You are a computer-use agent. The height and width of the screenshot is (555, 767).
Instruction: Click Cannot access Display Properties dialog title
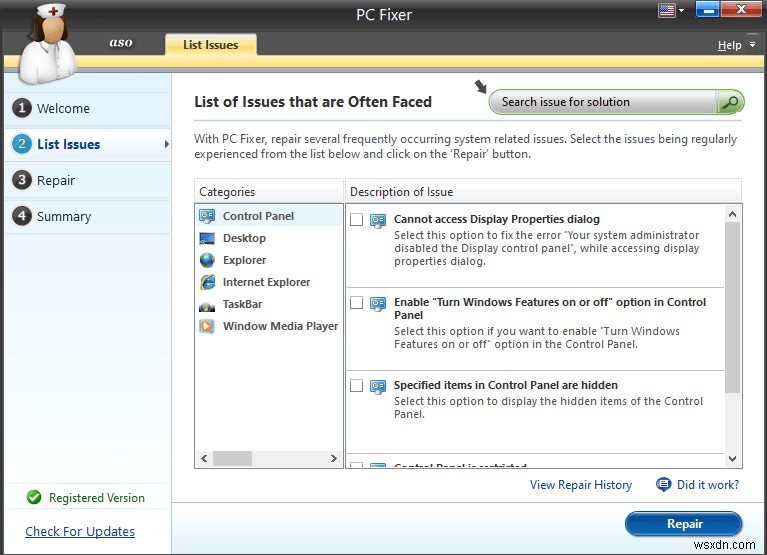[x=496, y=219]
